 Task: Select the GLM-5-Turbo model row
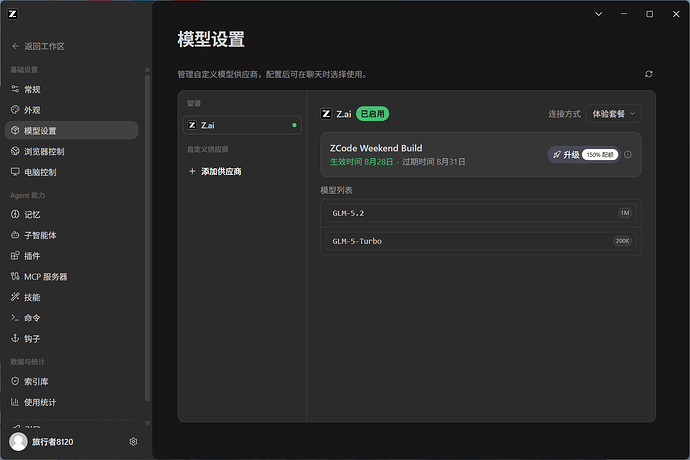coord(481,241)
